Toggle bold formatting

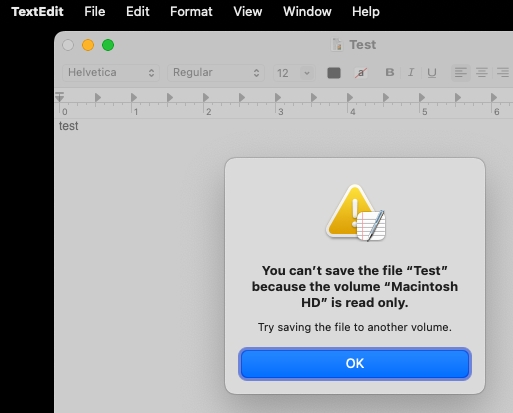pos(389,72)
